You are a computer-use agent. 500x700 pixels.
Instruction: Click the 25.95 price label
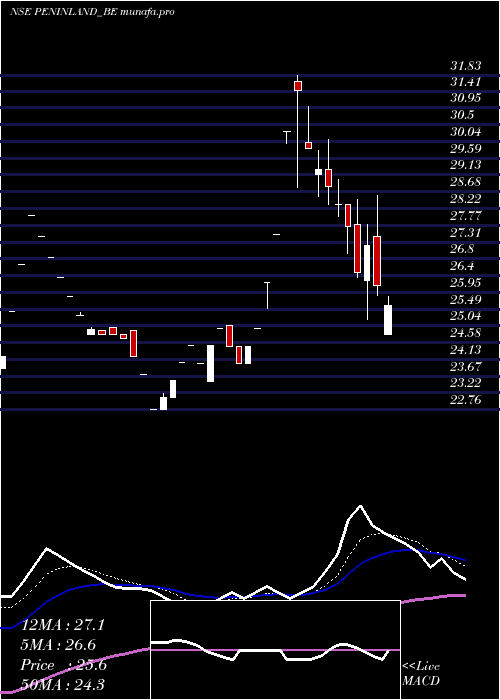pos(466,283)
